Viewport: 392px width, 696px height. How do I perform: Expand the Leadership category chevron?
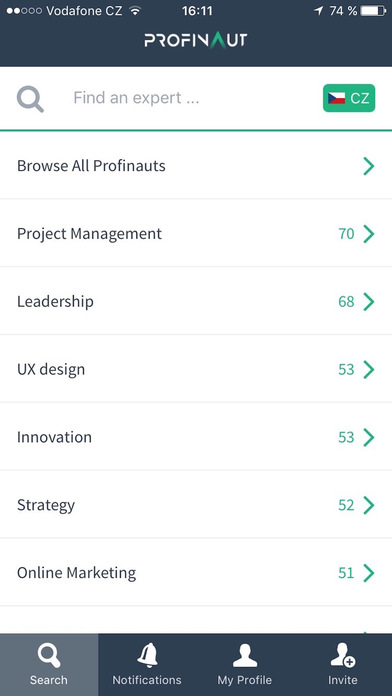pyautogui.click(x=368, y=302)
